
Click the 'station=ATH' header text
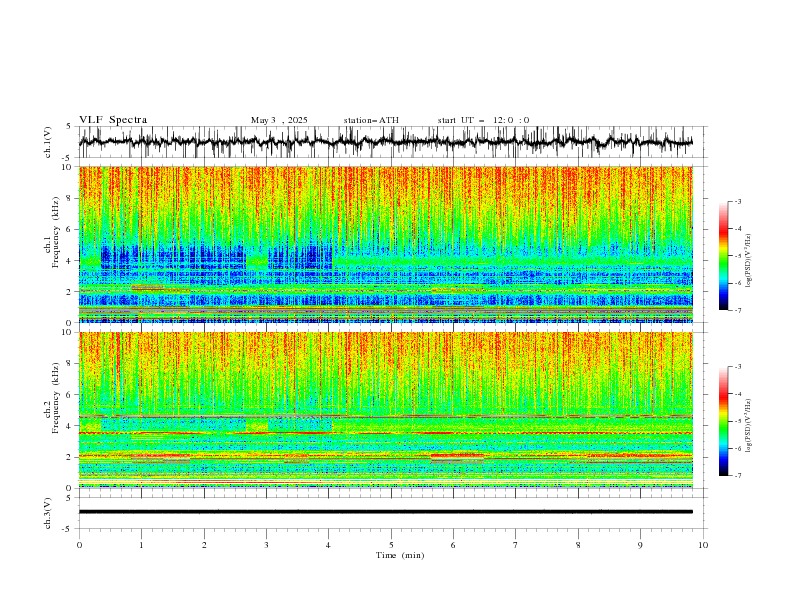click(x=371, y=120)
